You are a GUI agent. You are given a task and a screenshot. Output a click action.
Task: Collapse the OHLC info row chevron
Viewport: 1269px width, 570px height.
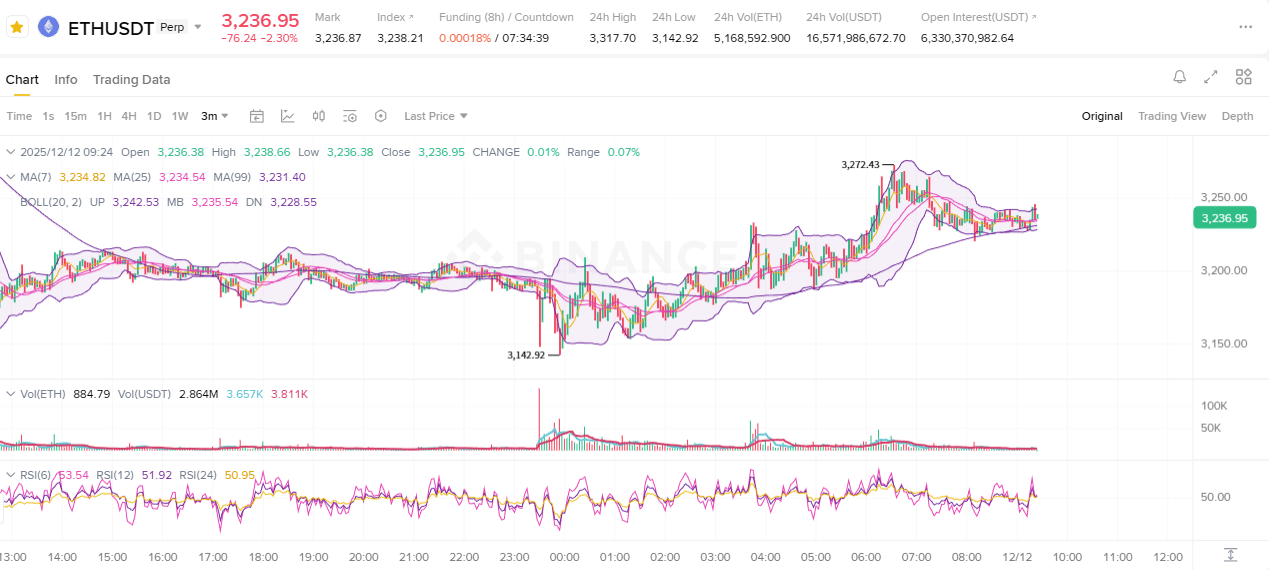pos(11,152)
